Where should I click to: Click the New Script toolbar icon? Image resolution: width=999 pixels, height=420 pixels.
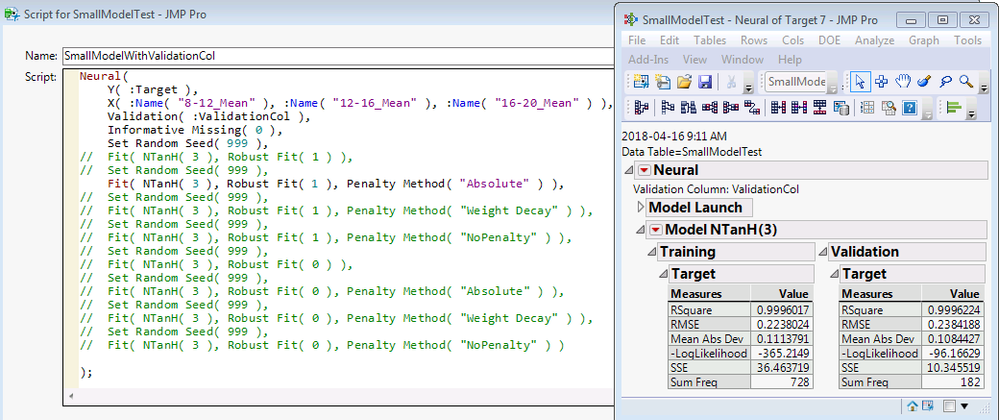click(x=663, y=82)
